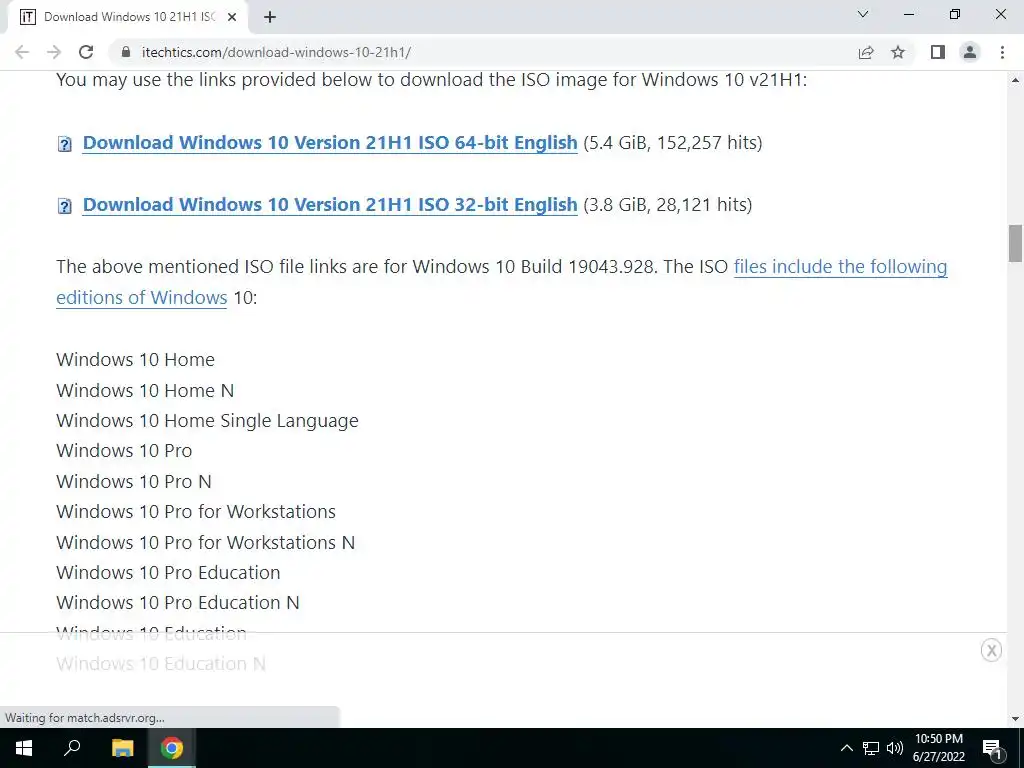
Task: Click the browser forward arrow
Action: [x=54, y=52]
